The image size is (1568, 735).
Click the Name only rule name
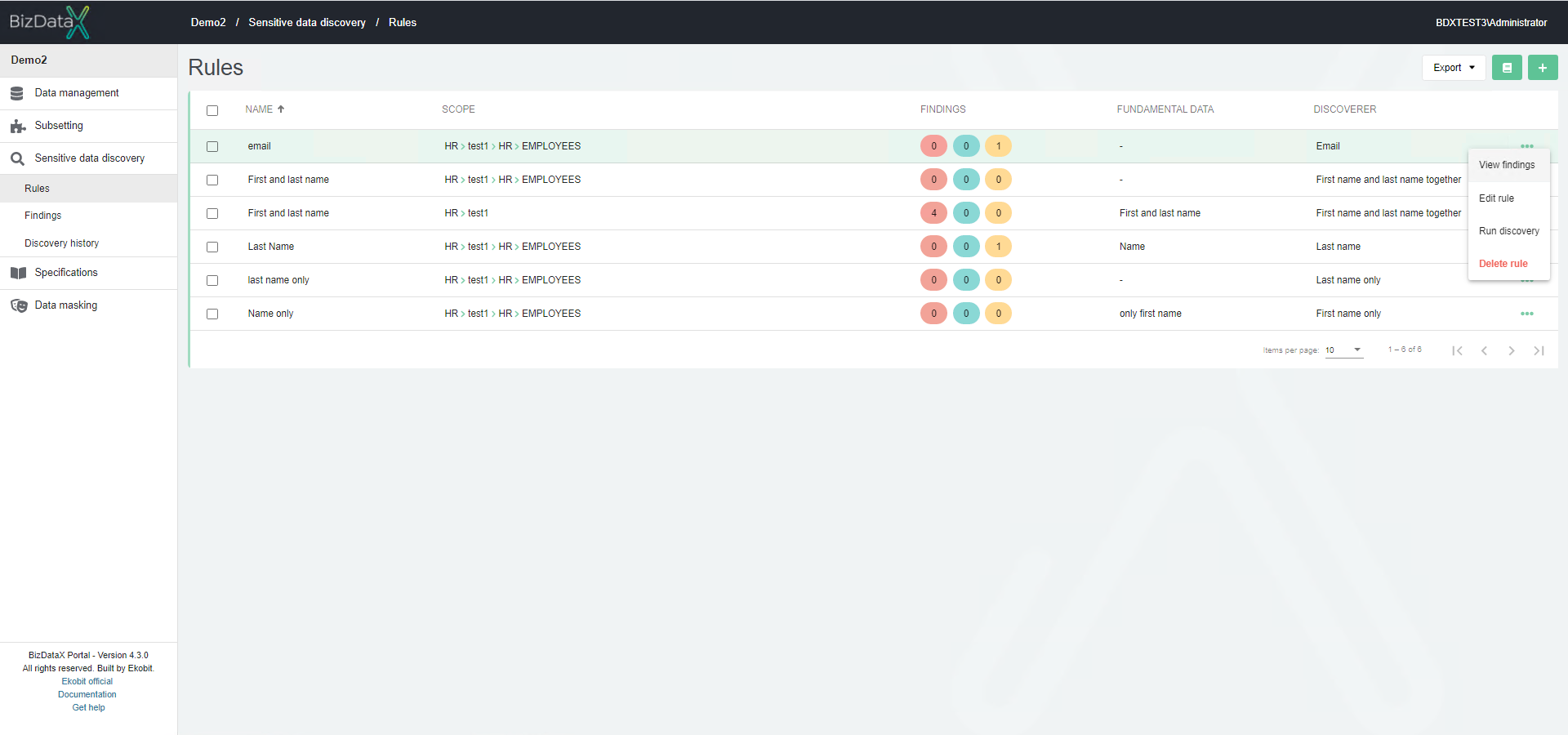tap(270, 314)
